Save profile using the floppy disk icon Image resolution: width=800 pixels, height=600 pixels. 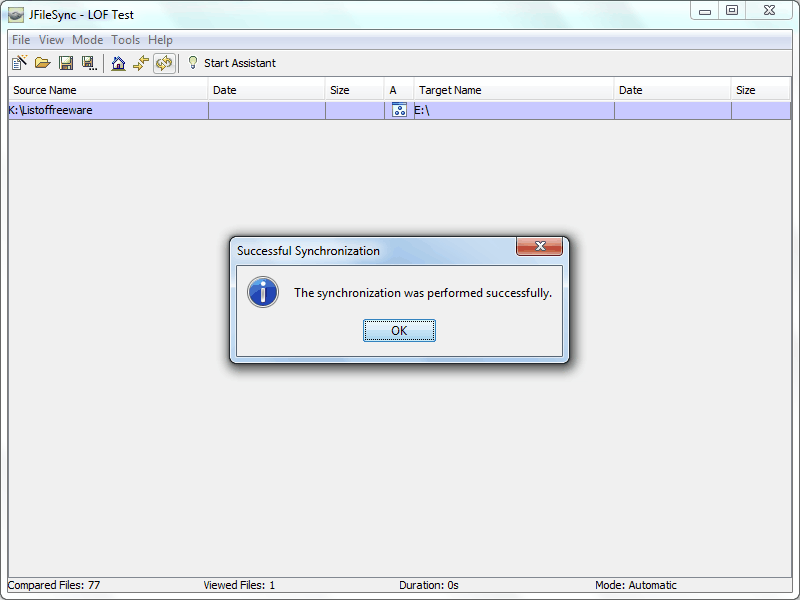[66, 63]
